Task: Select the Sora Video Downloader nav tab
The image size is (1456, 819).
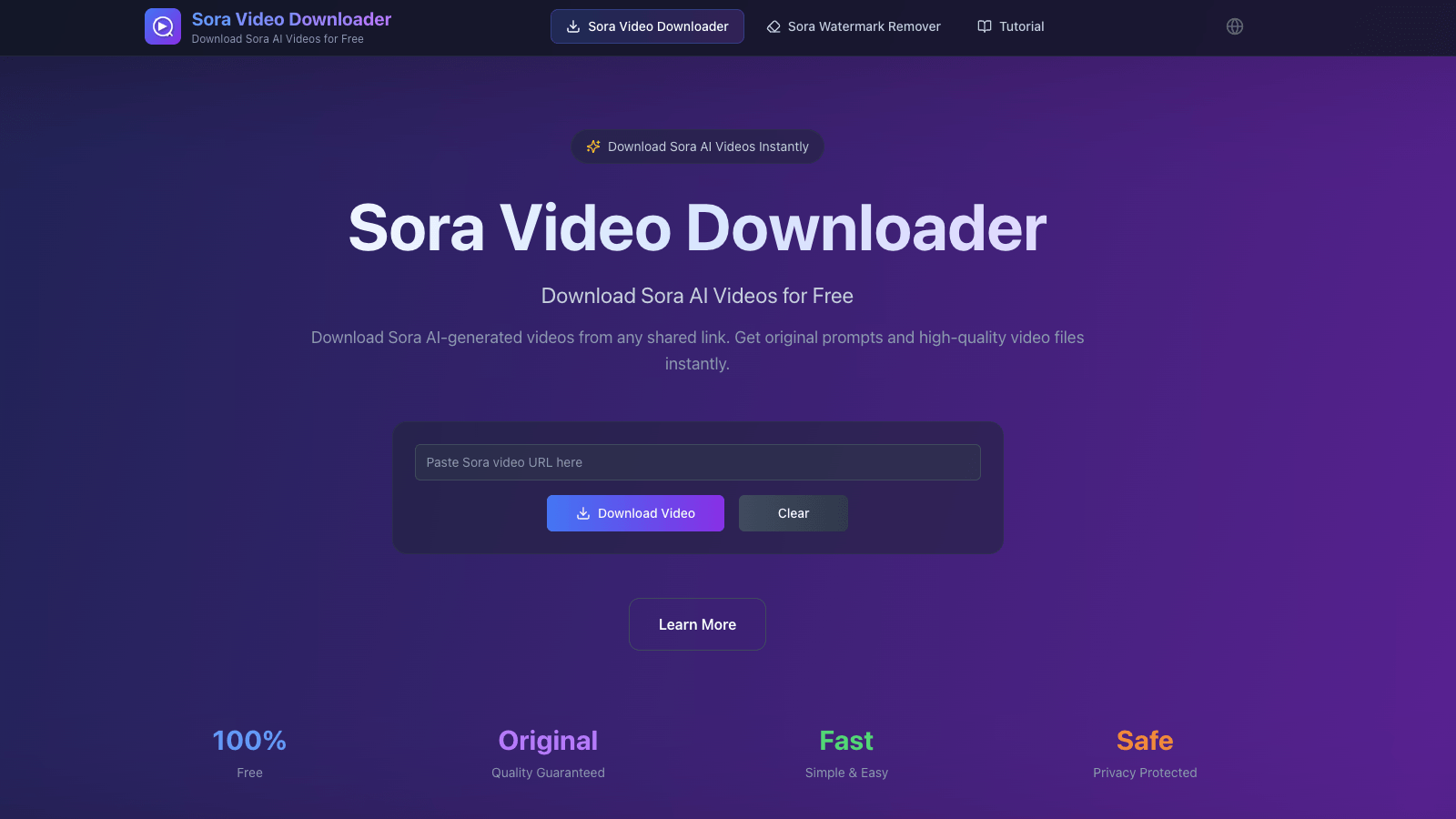Action: (647, 26)
